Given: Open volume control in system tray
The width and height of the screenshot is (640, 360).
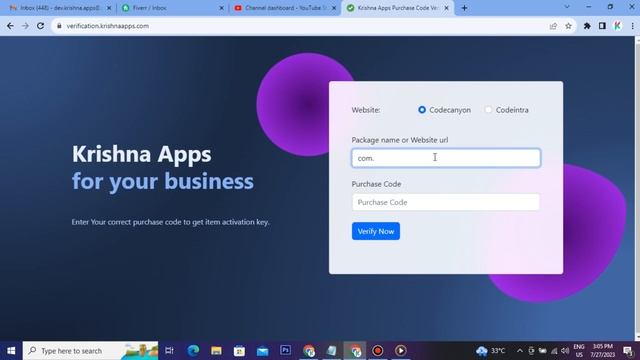Looking at the screenshot, I should 565,351.
